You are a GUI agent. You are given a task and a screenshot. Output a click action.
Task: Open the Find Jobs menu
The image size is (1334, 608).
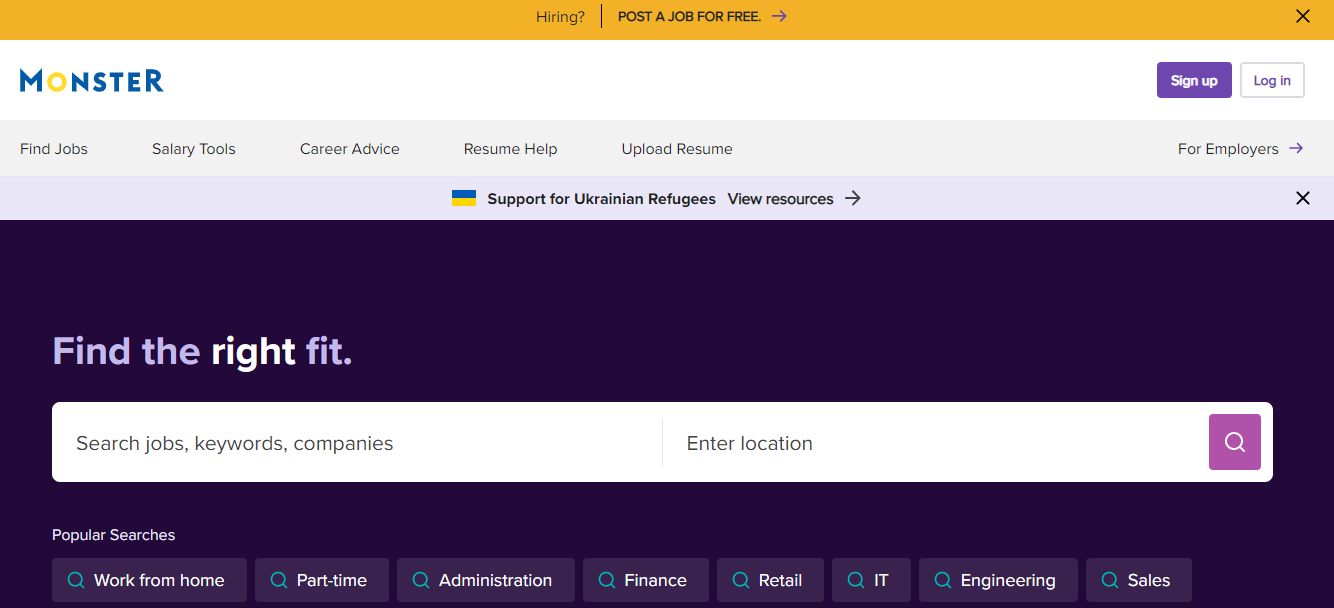click(x=54, y=149)
